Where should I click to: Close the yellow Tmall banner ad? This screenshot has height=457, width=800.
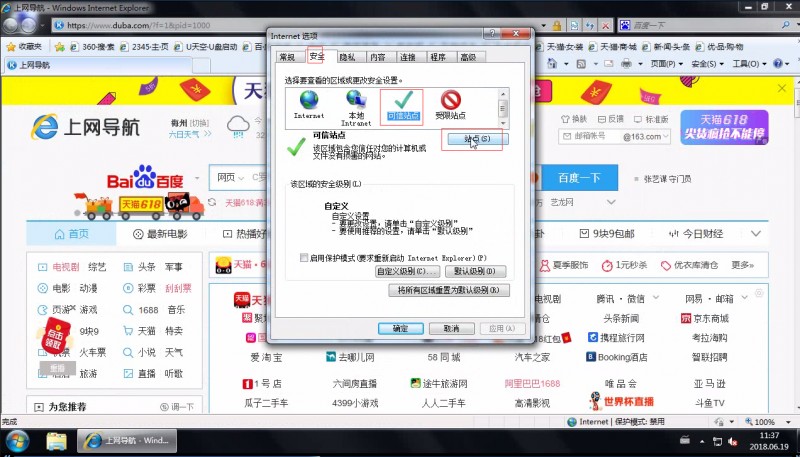coord(782,89)
